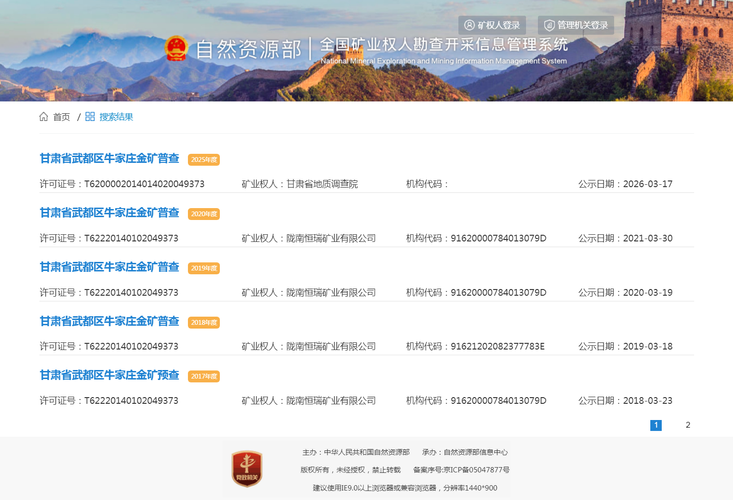The height and width of the screenshot is (500, 733).
Task: Click the 2017年度 year tag
Action: tap(204, 376)
